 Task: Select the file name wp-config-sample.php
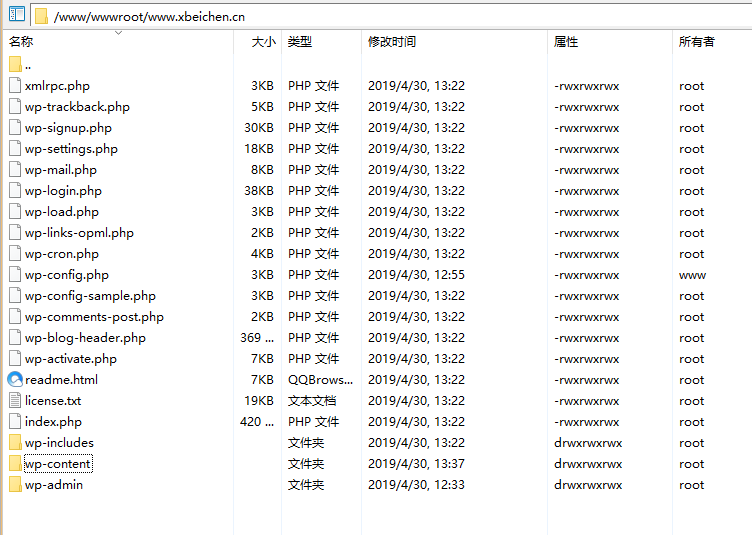(x=90, y=296)
